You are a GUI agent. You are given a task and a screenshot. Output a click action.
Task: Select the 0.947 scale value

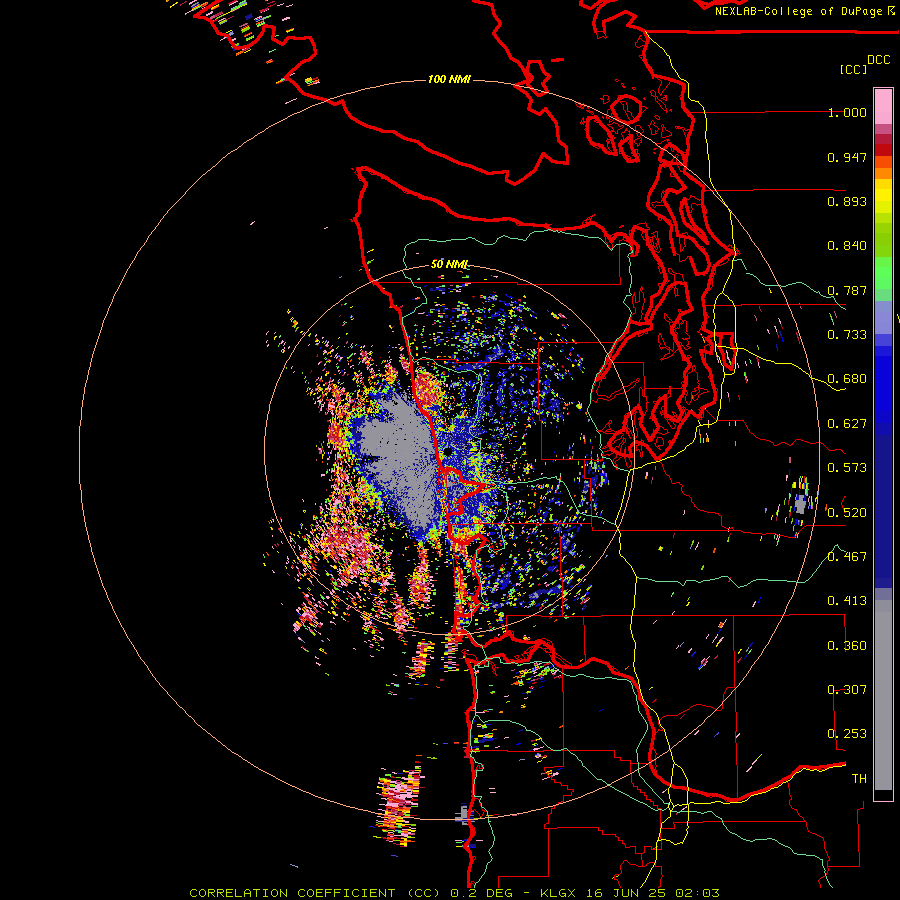[x=847, y=157]
